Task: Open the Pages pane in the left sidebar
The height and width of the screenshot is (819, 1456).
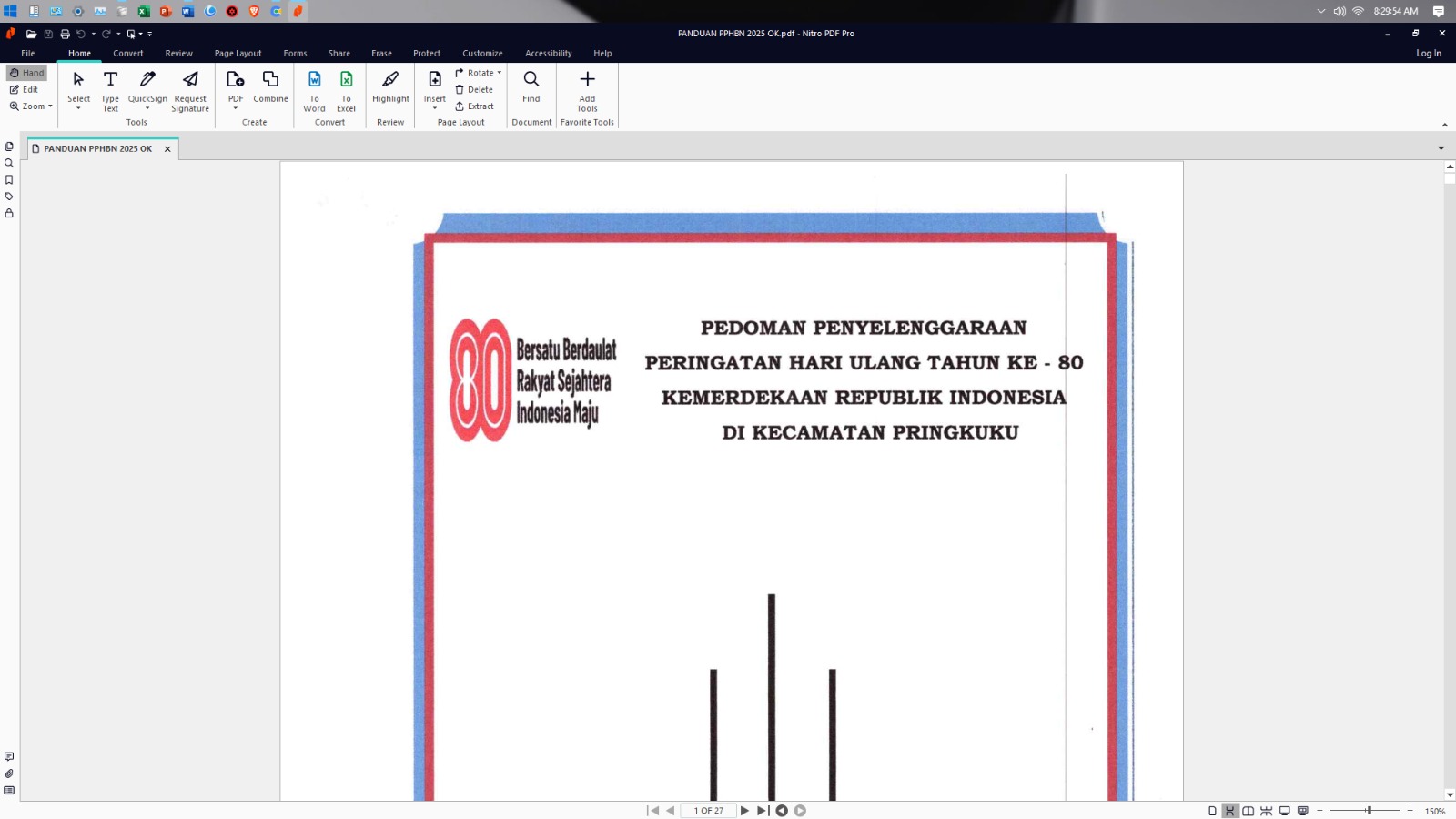Action: coord(9,147)
